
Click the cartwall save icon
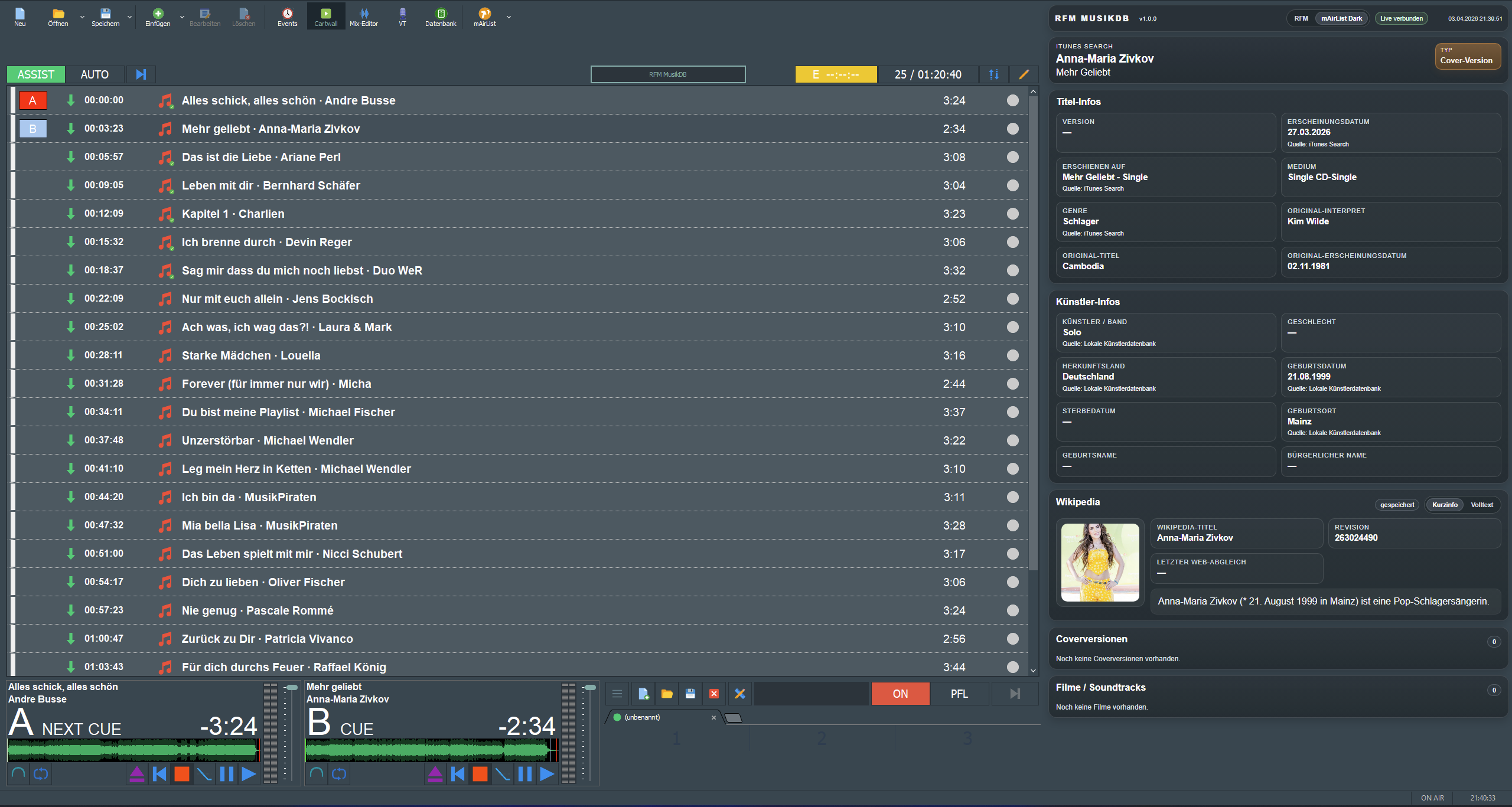tap(690, 694)
